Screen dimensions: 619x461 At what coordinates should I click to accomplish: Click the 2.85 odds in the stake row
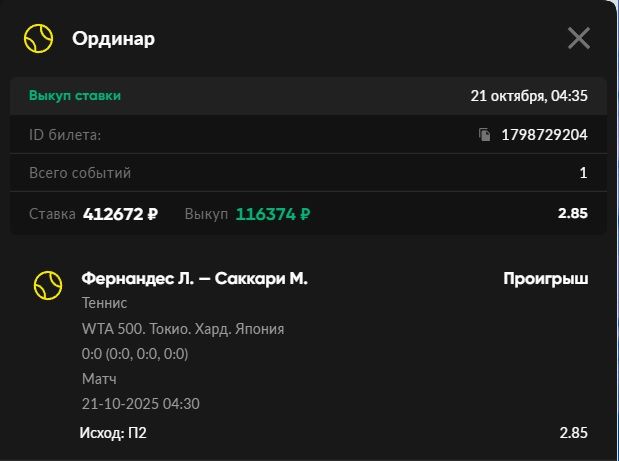point(573,213)
